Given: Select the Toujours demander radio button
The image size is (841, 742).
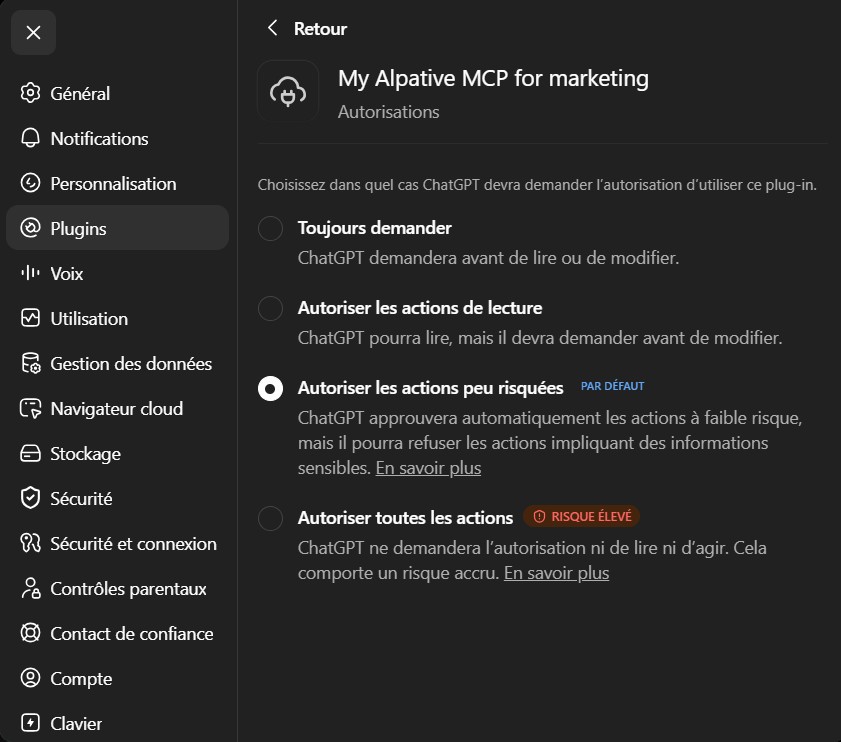Looking at the screenshot, I should coord(270,229).
